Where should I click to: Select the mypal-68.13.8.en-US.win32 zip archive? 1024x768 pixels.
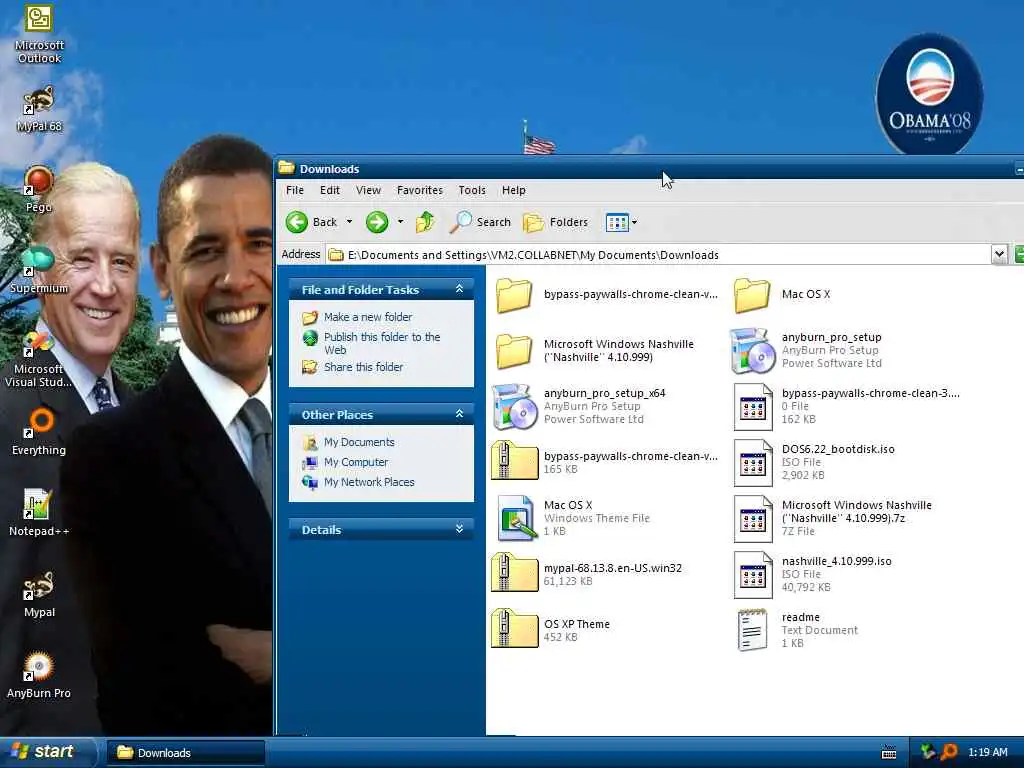coord(586,574)
